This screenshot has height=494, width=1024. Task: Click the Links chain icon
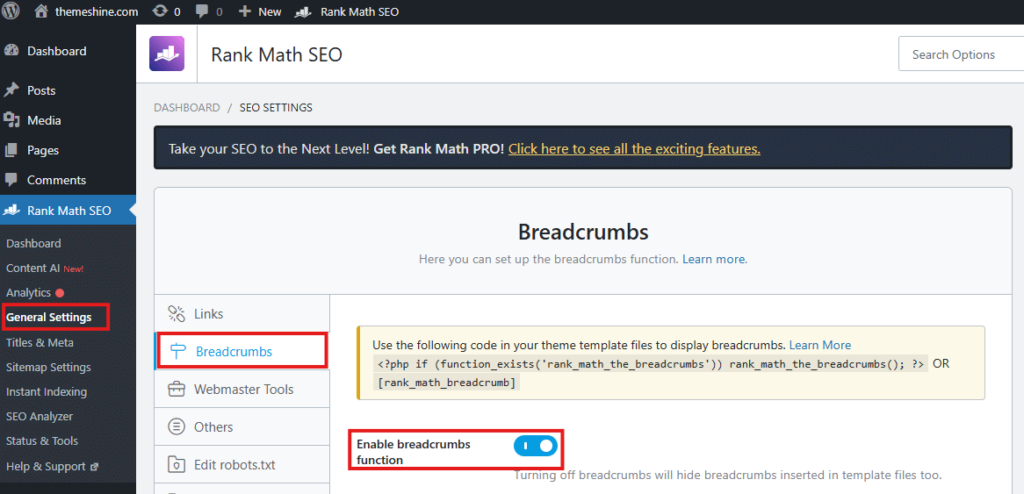coord(176,314)
